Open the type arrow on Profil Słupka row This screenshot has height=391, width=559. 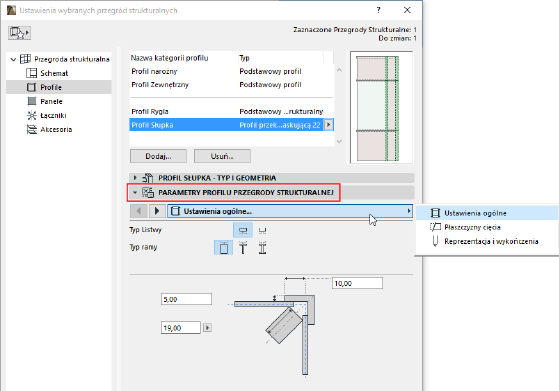point(329,125)
